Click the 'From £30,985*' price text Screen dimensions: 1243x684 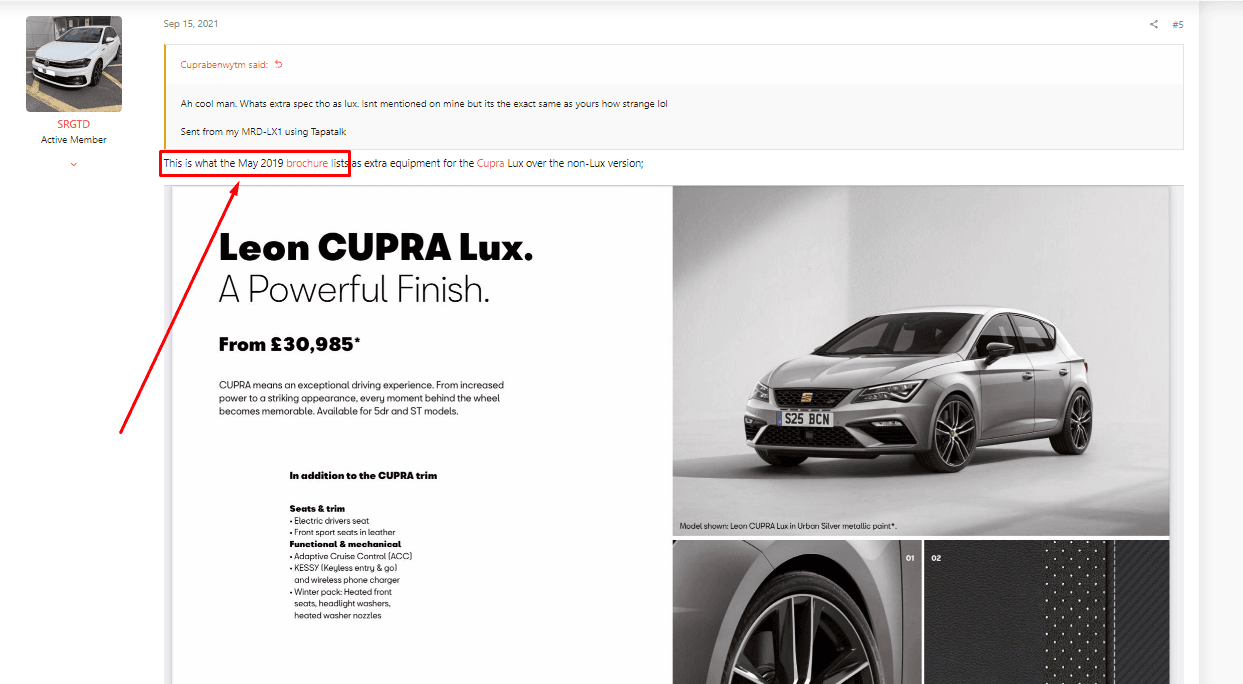point(289,345)
